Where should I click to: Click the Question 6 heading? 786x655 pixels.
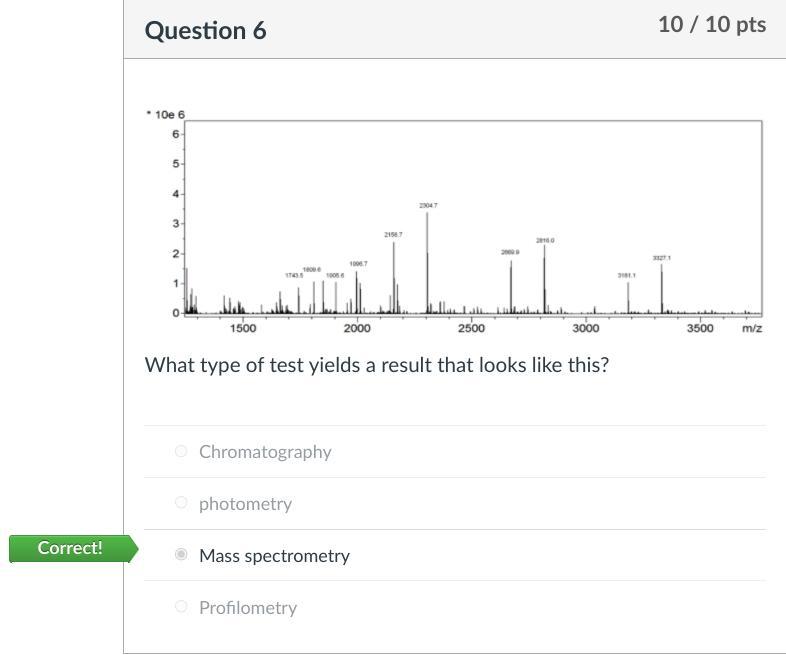pos(205,30)
